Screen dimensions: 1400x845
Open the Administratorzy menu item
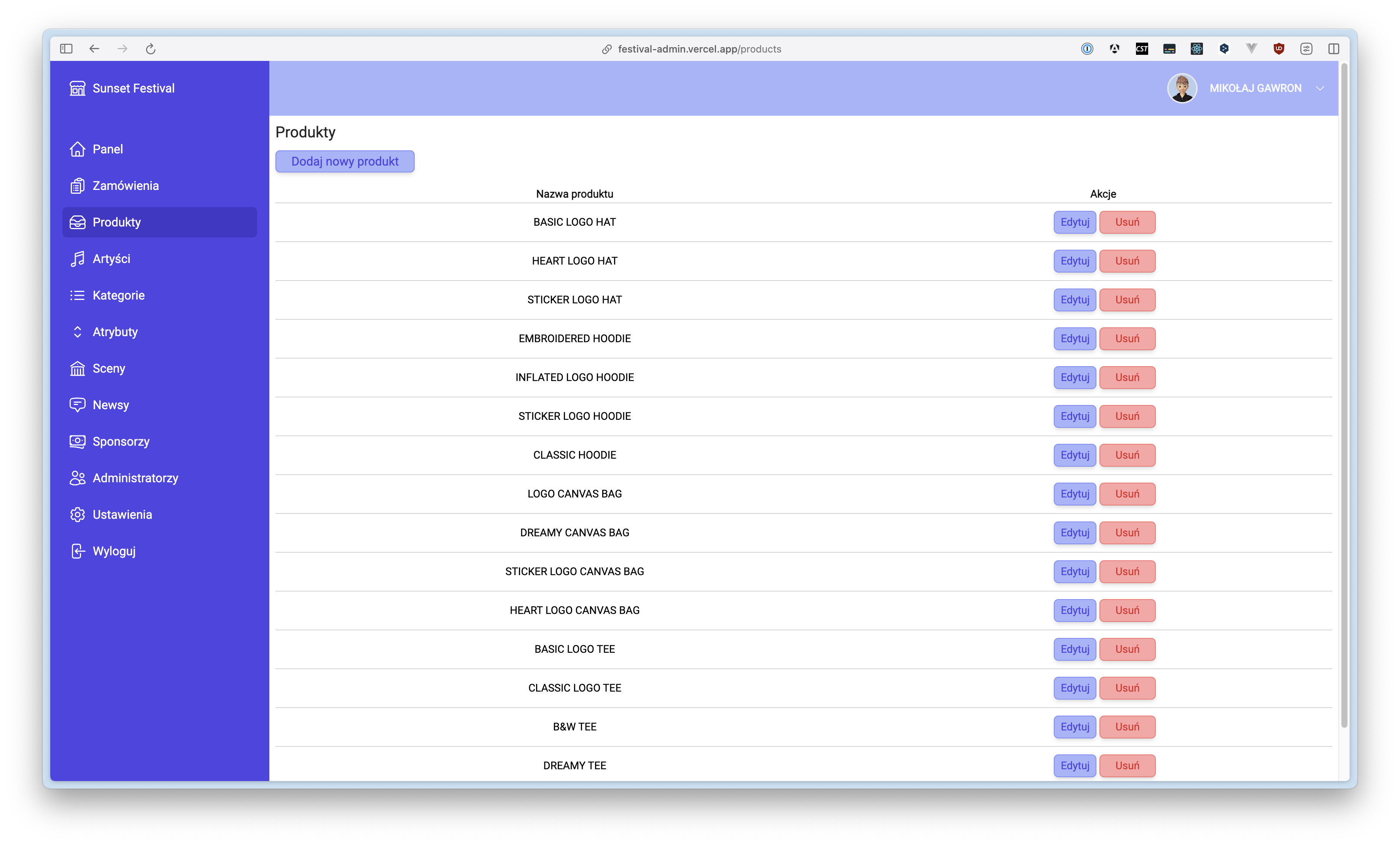coord(135,478)
